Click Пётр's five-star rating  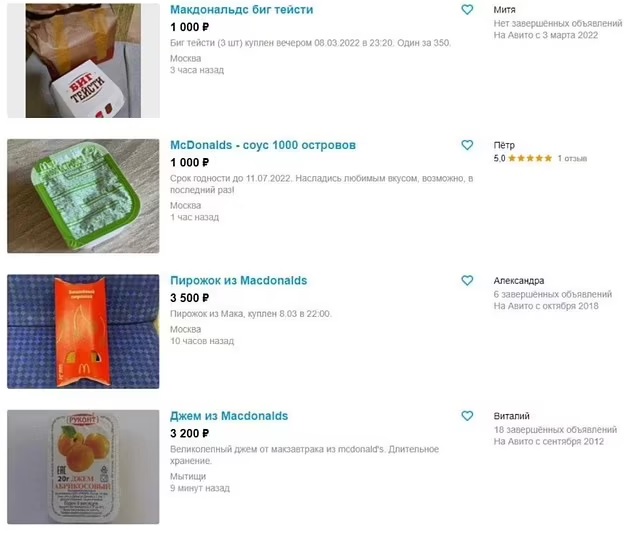pos(530,159)
